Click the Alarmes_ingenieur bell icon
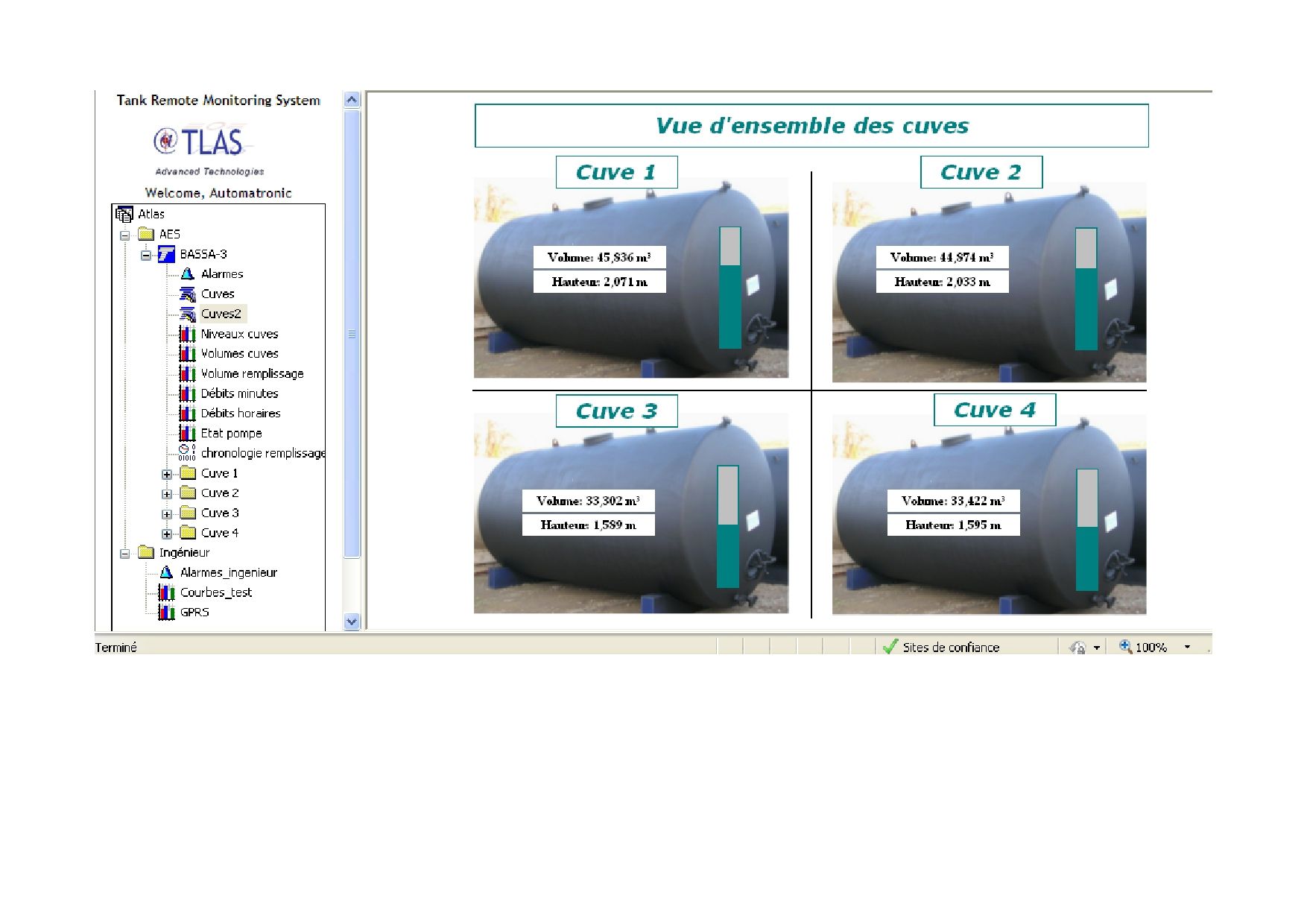 tap(167, 572)
